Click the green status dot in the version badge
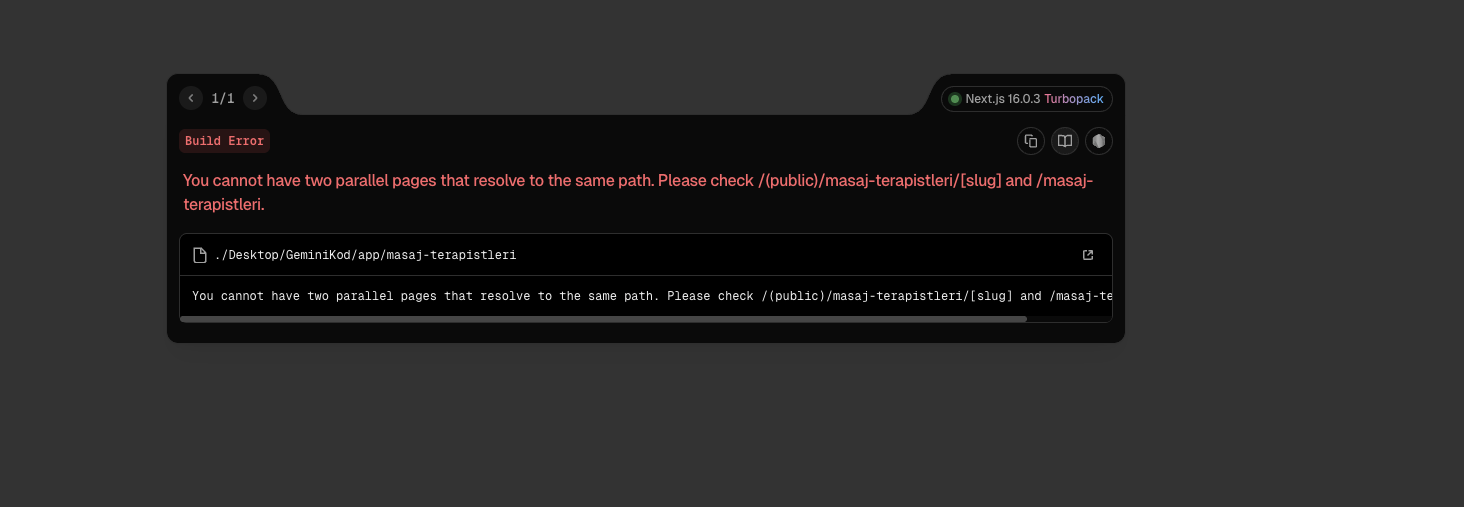 pos(955,99)
